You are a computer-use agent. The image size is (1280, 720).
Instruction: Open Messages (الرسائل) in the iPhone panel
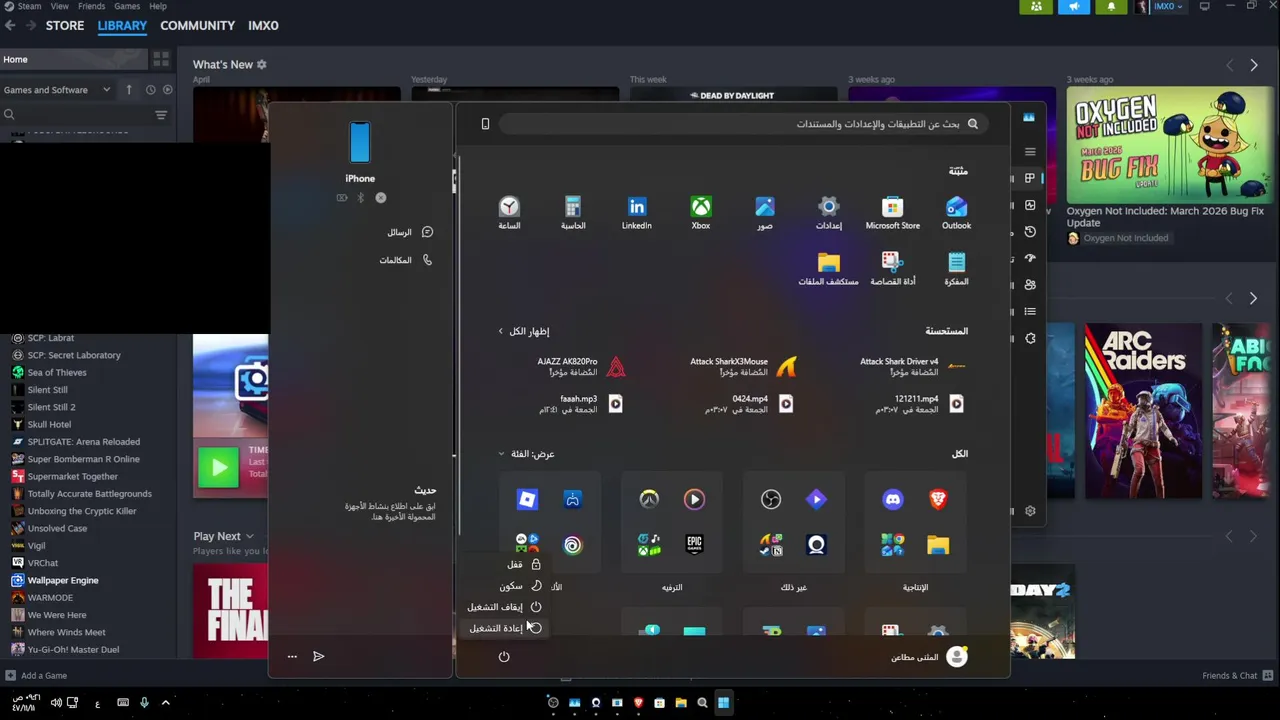pos(410,232)
